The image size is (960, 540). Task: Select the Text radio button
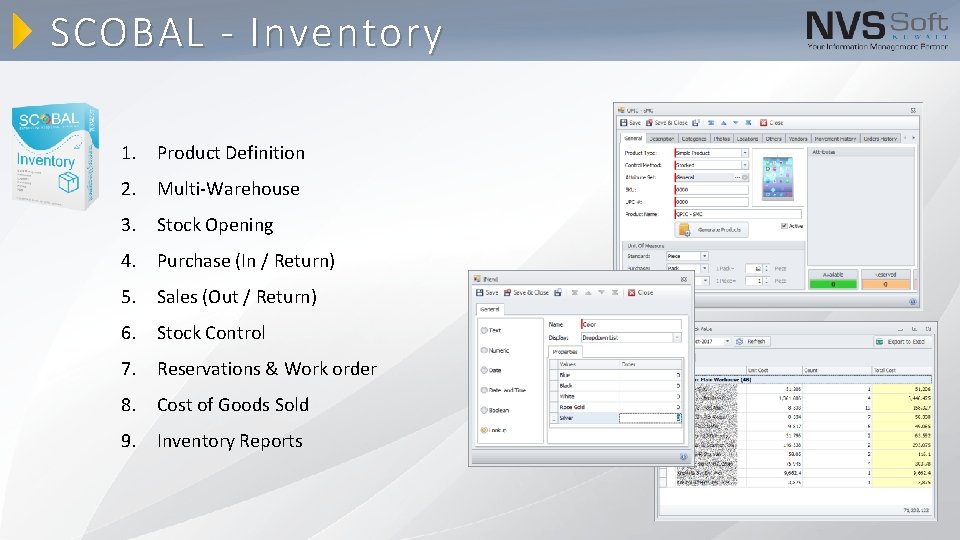tap(484, 330)
